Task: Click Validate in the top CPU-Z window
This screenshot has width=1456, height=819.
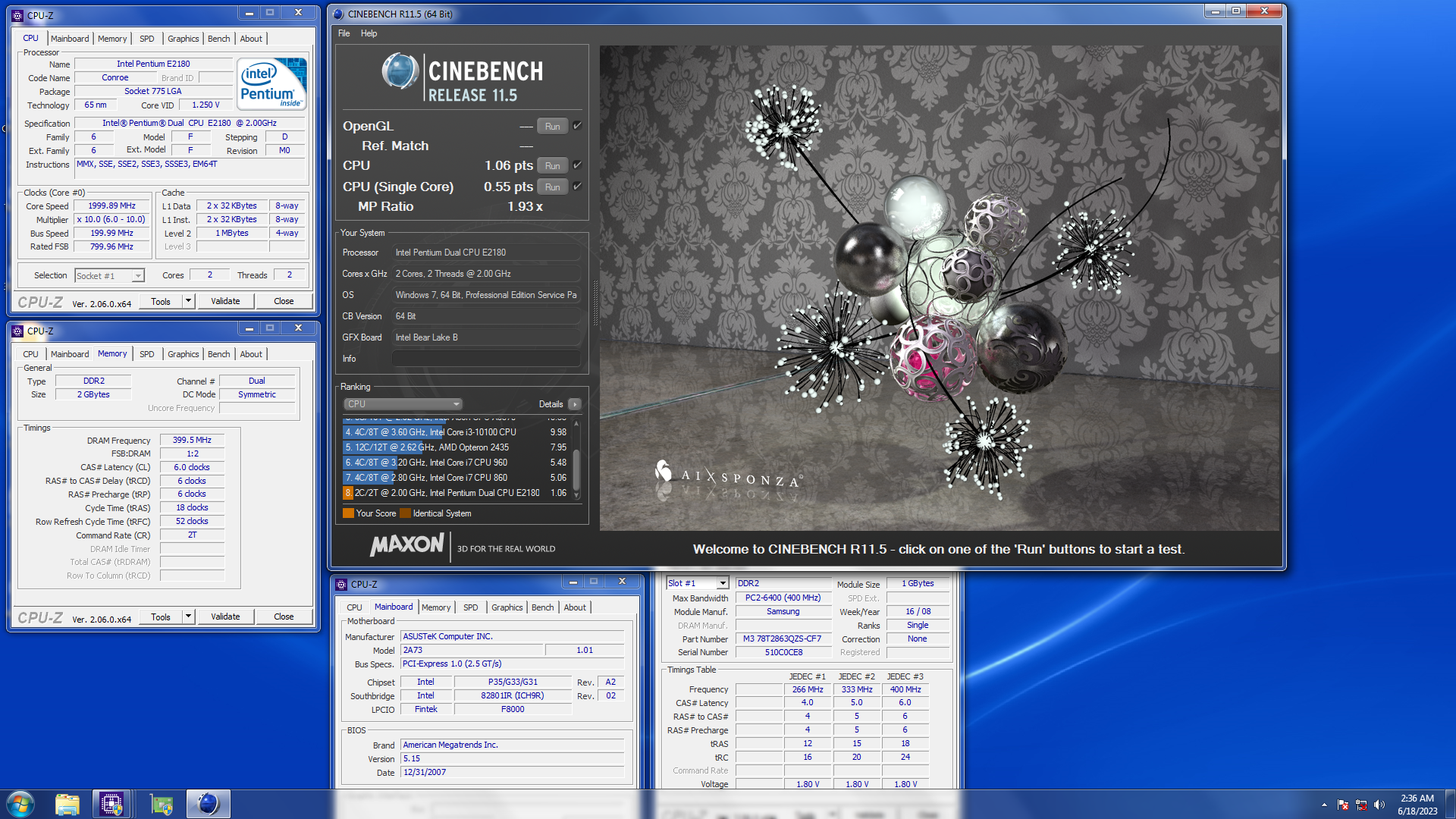Action: [225, 301]
